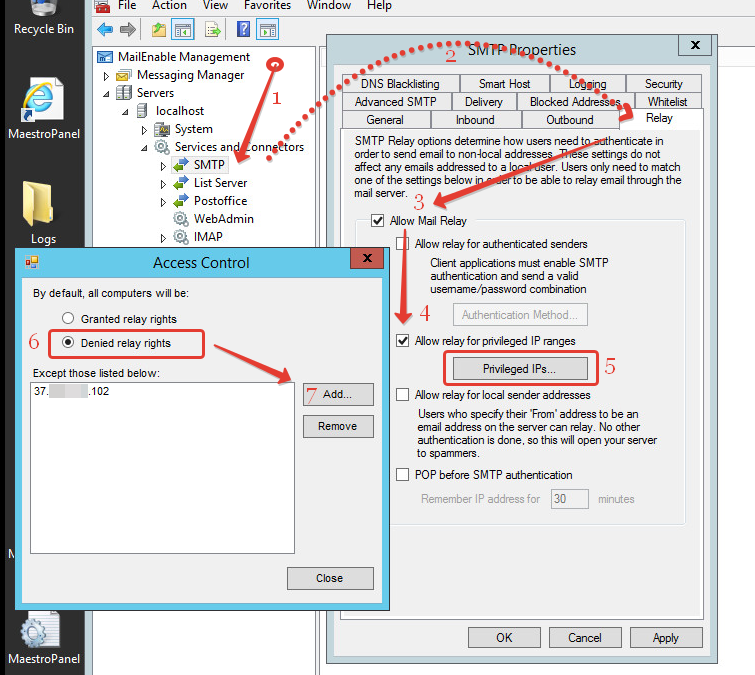755x675 pixels.
Task: Click the Servers node icon
Action: coord(124,92)
